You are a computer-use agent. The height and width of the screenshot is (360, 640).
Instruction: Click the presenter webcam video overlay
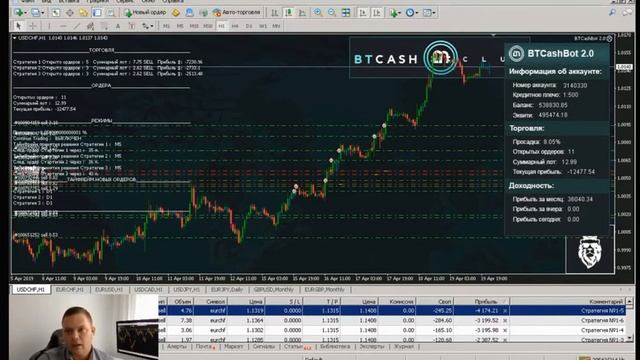84,327
